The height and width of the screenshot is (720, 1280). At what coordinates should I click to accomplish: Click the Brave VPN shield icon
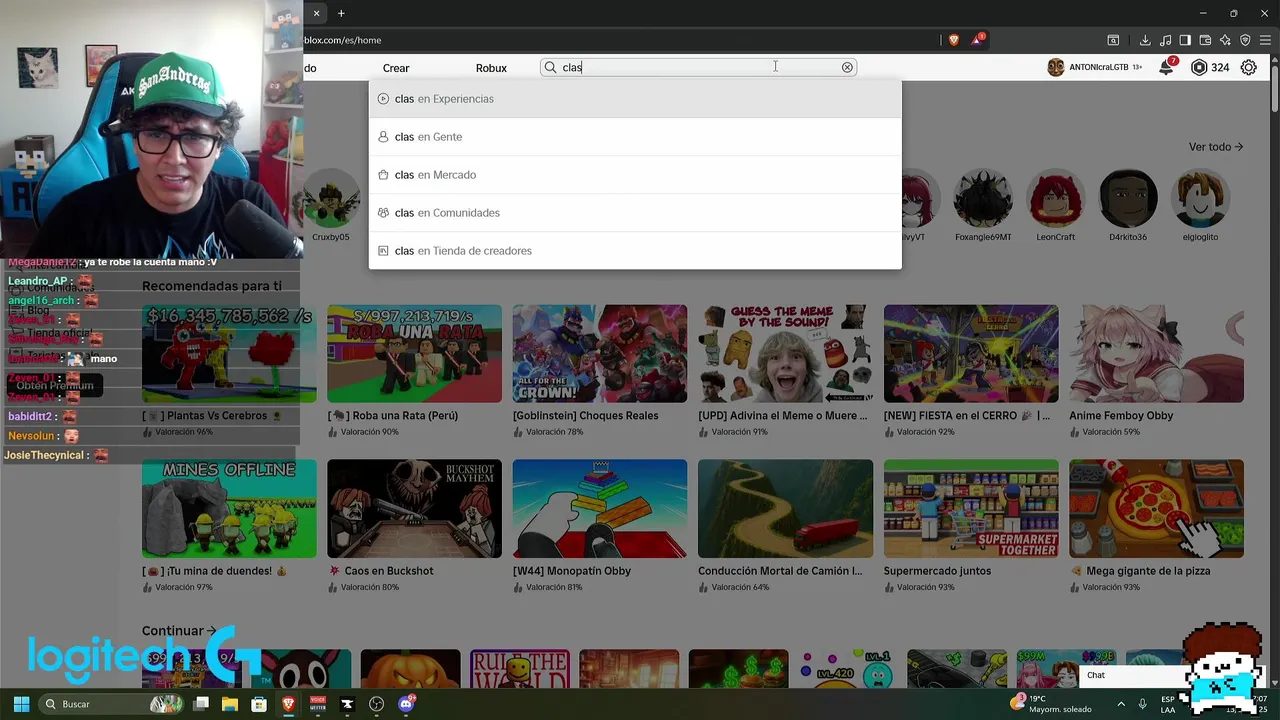coord(1245,40)
